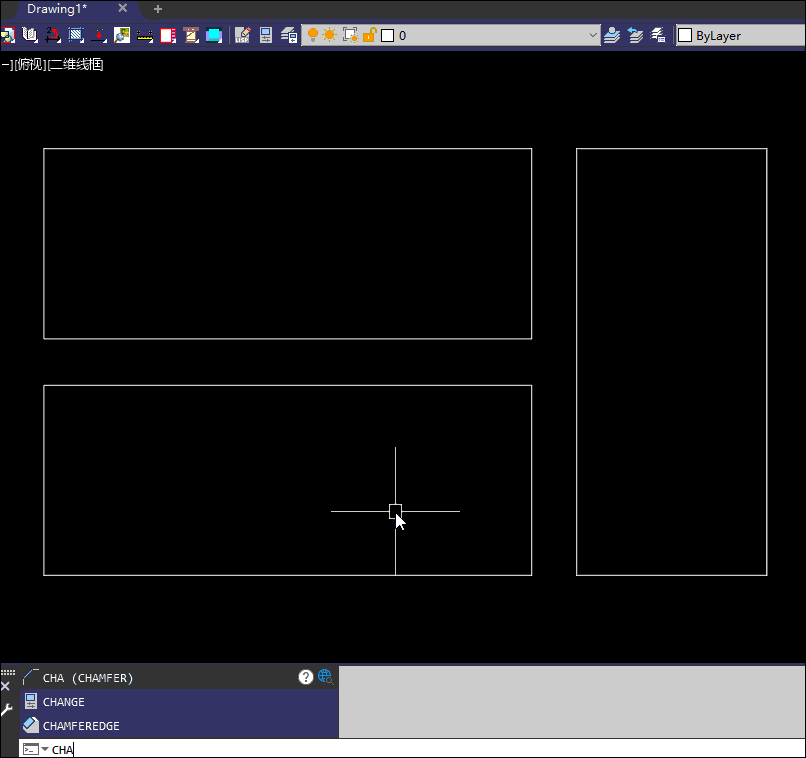Click the ByLayer white color swatch
Image resolution: width=806 pixels, height=758 pixels.
685,35
